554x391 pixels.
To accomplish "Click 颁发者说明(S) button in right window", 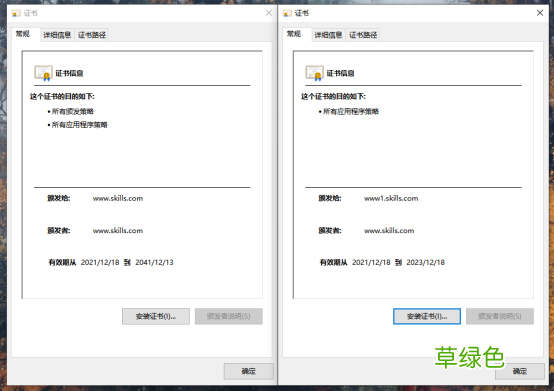I will pos(500,316).
